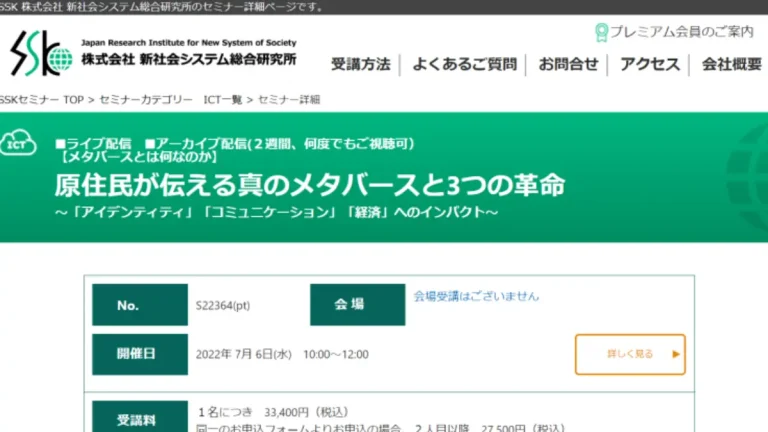The width and height of the screenshot is (768, 432).
Task: Click the 会場受講はございません text
Action: click(476, 296)
